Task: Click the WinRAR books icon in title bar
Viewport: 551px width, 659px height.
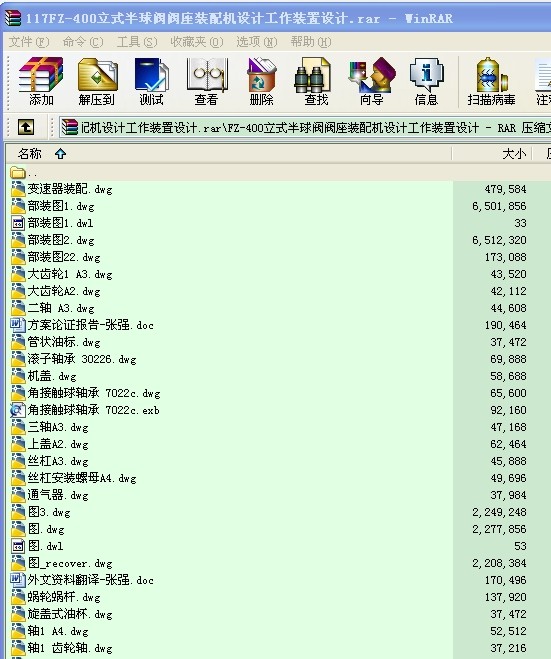Action: click(x=13, y=18)
